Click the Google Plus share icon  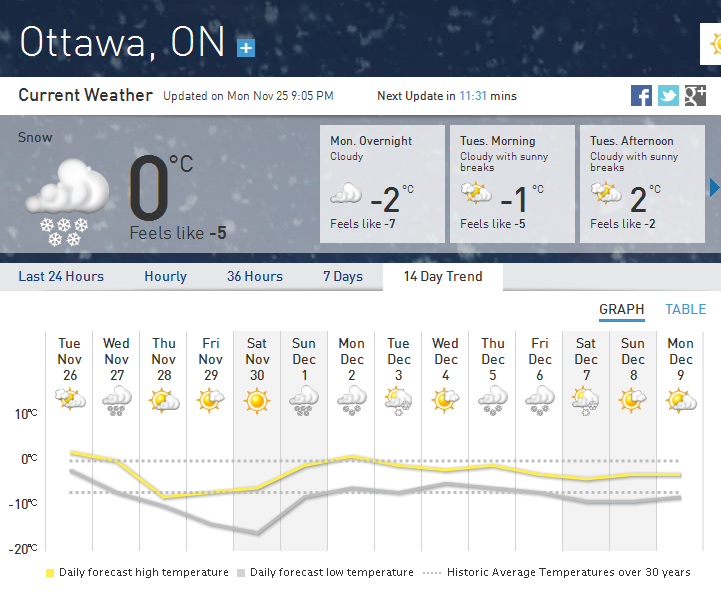point(696,96)
